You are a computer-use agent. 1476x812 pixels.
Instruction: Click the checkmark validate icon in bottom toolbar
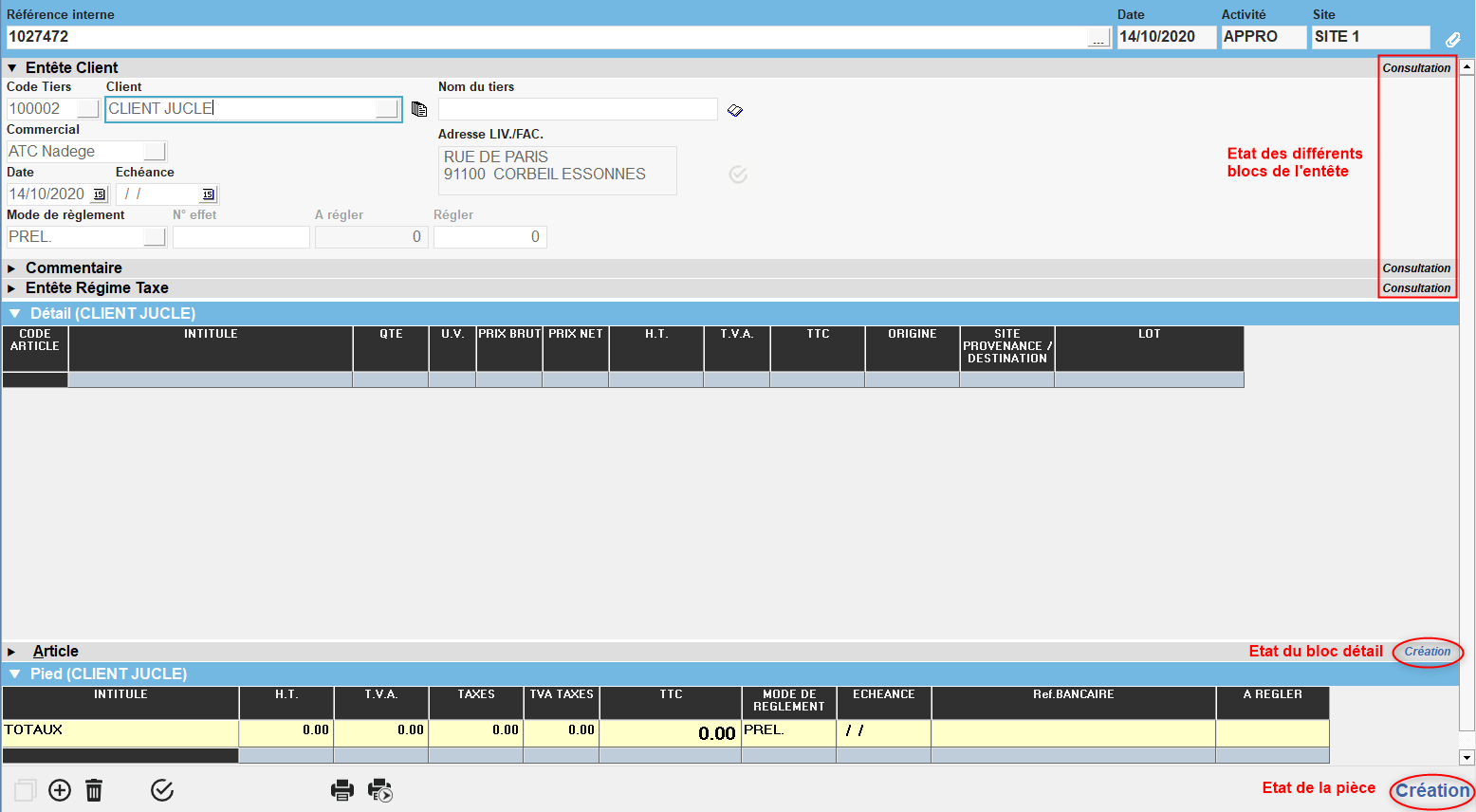pos(162,790)
